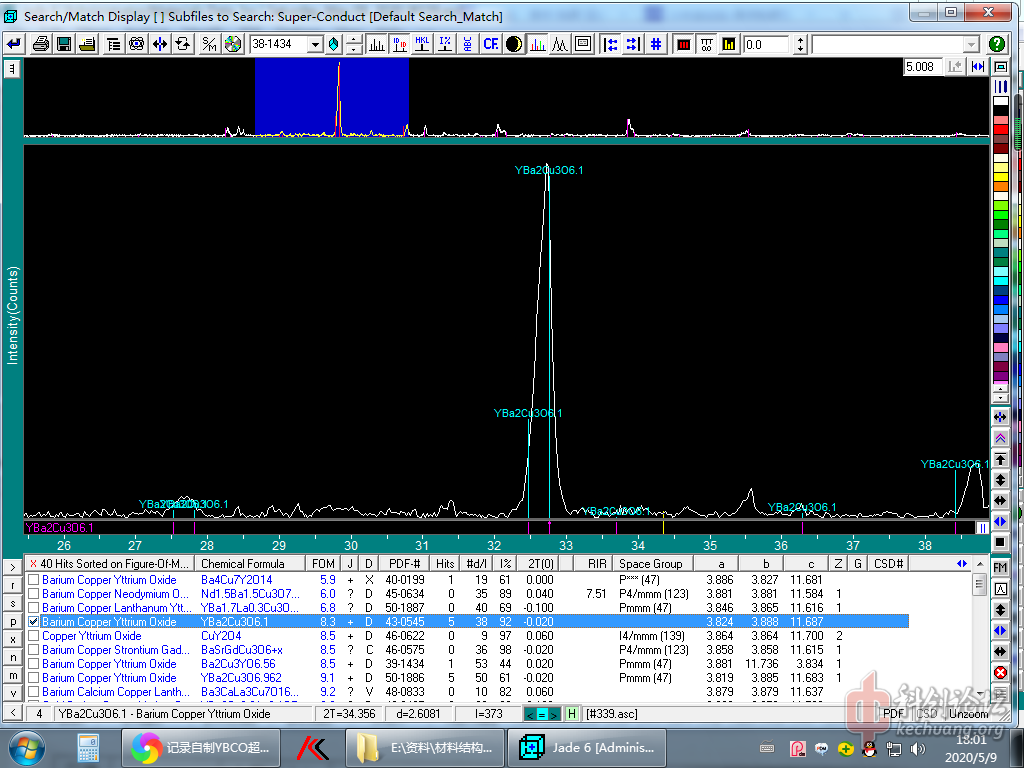Screen dimensions: 1024x768
Task: Click the half-moon contrast toolbar icon
Action: click(514, 44)
